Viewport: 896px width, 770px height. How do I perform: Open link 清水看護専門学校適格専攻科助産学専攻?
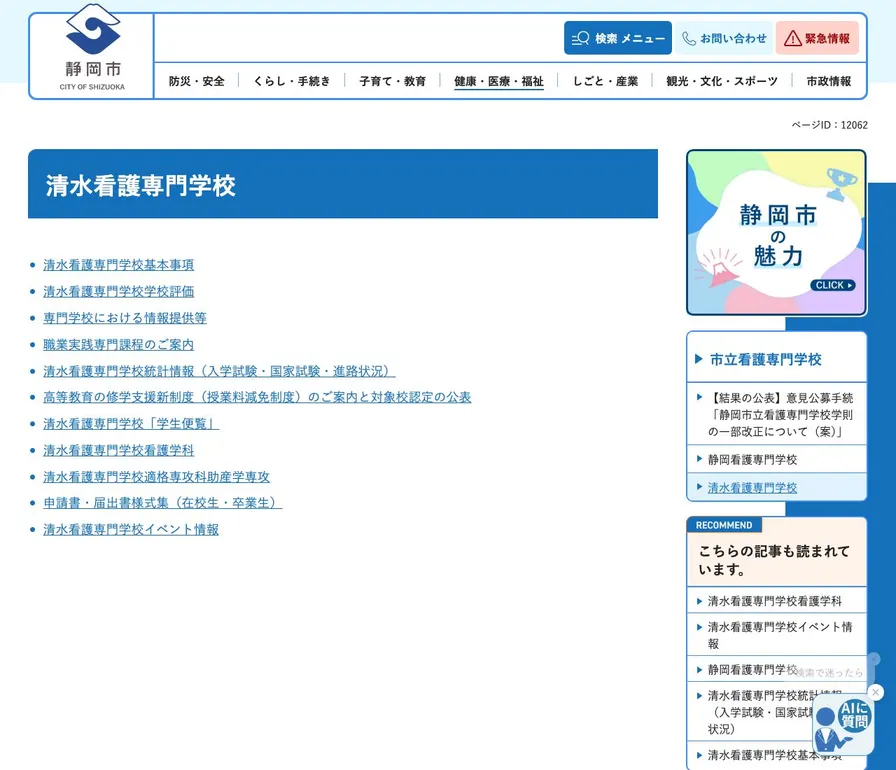tap(157, 476)
